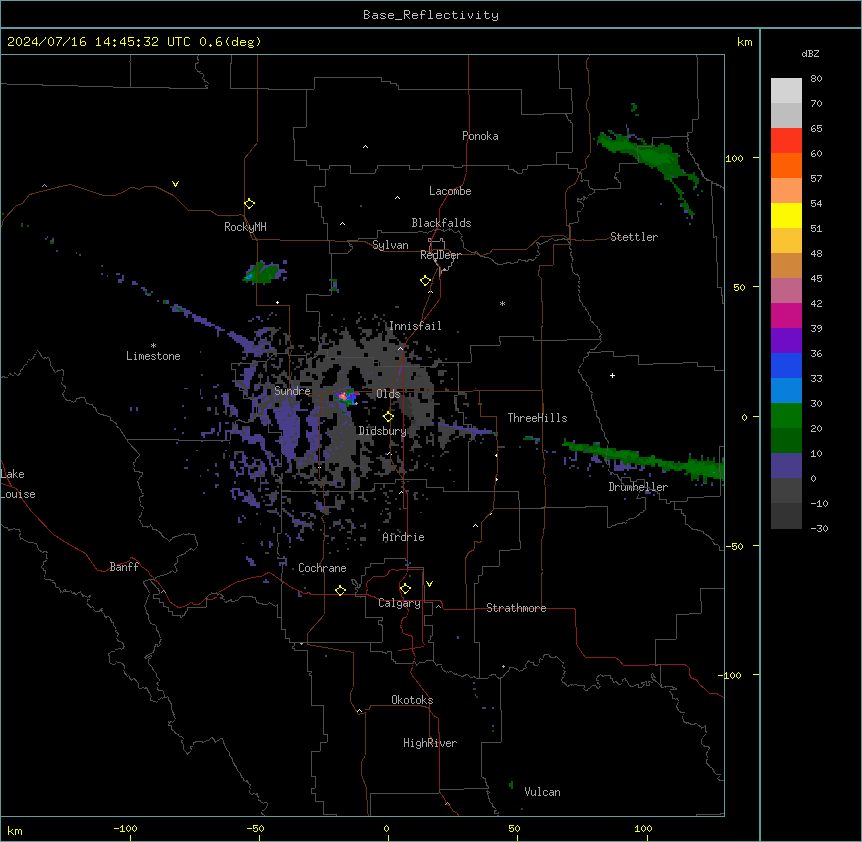Click the km unit label beside the timestamp
Image resolution: width=862 pixels, height=842 pixels.
pos(744,42)
